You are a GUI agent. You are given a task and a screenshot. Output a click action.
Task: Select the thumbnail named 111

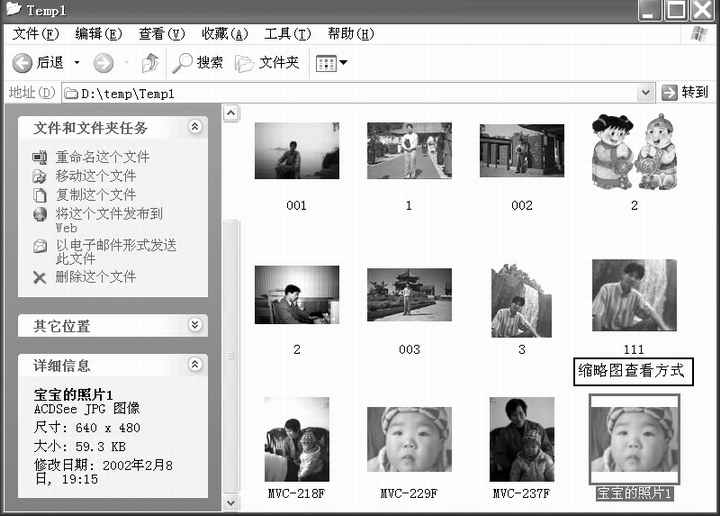coord(634,295)
